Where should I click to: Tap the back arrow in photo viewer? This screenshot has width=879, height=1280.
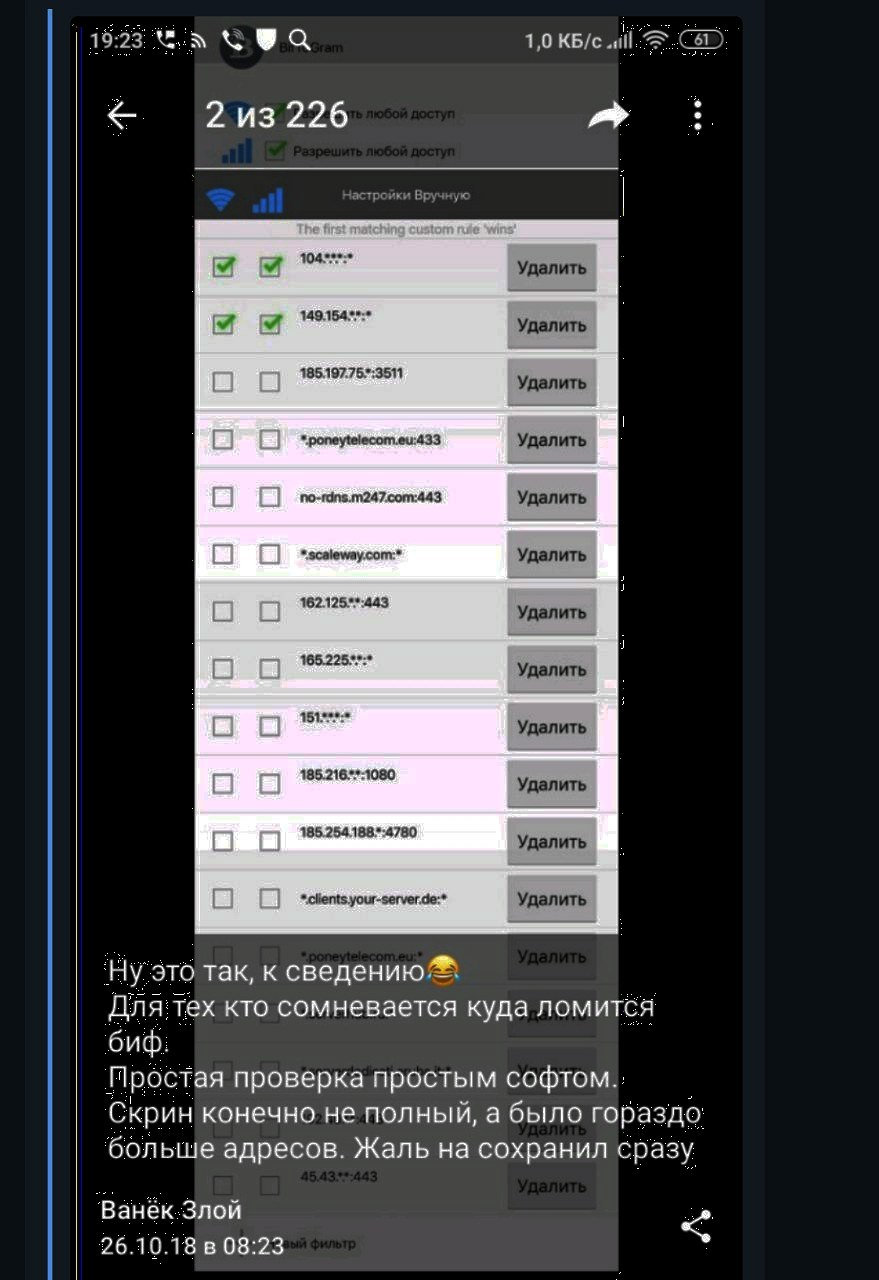click(122, 117)
